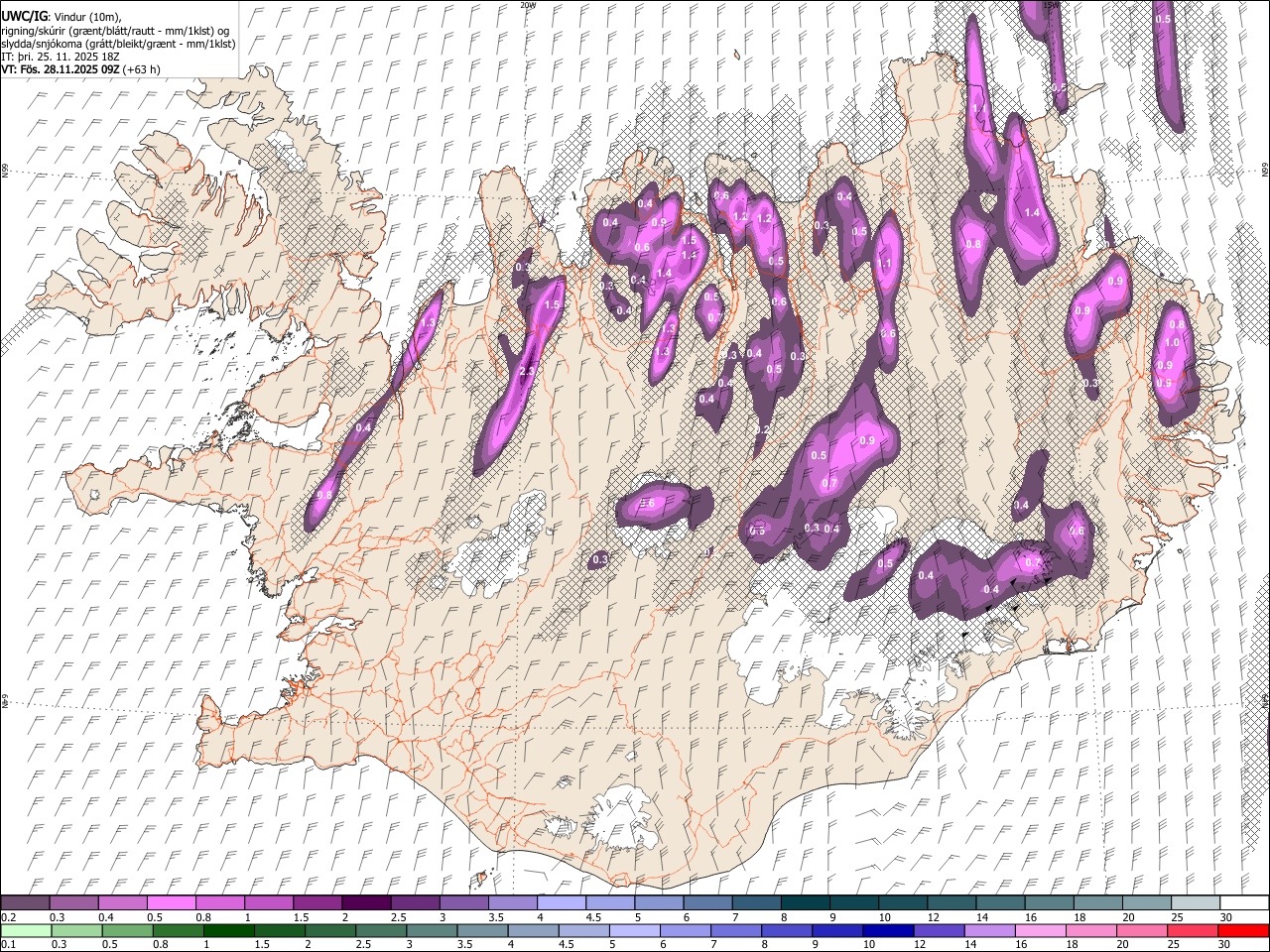Select the top legend swatch between 12 and 14
1270x952 pixels.
(952, 902)
